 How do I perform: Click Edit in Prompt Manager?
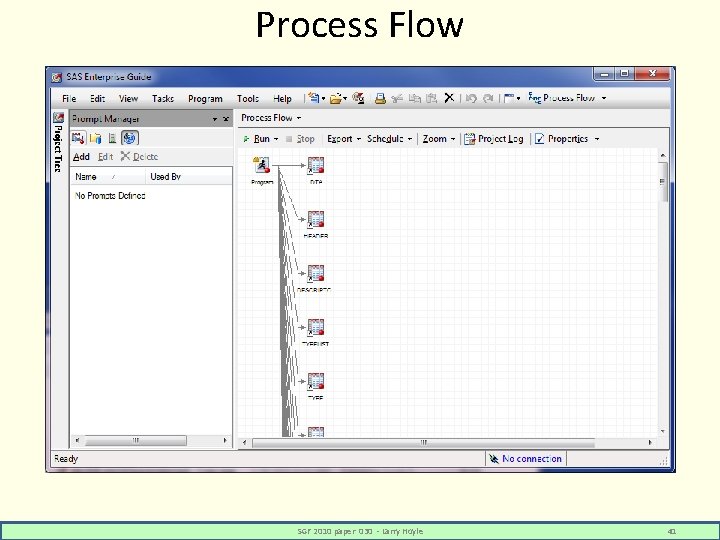click(x=105, y=157)
